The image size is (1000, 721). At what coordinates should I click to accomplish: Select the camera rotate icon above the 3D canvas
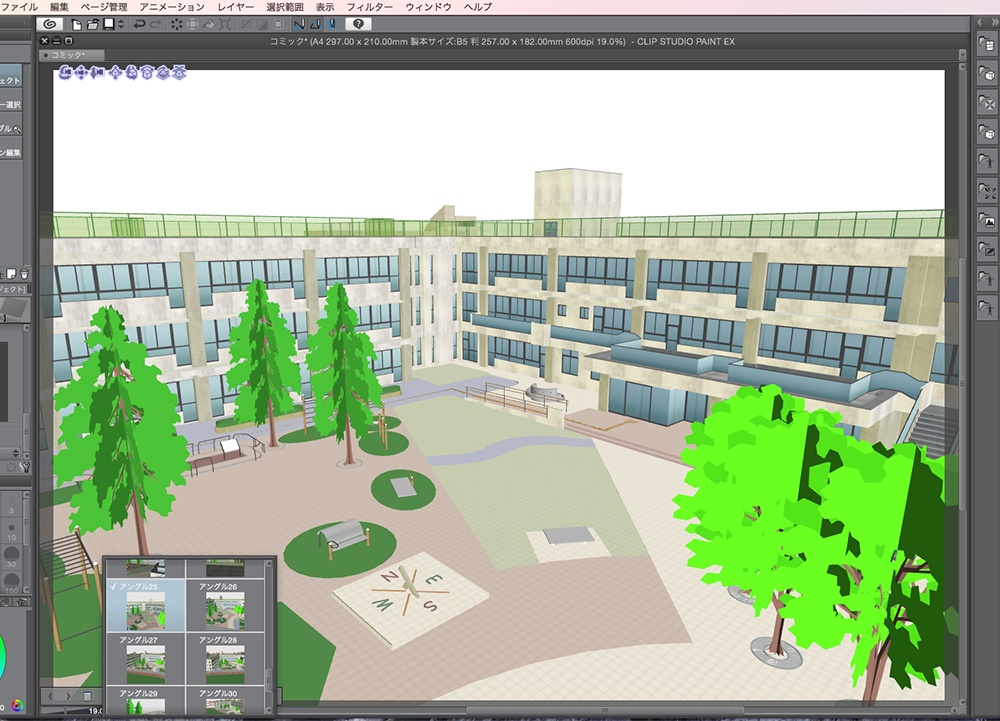pyautogui.click(x=64, y=74)
